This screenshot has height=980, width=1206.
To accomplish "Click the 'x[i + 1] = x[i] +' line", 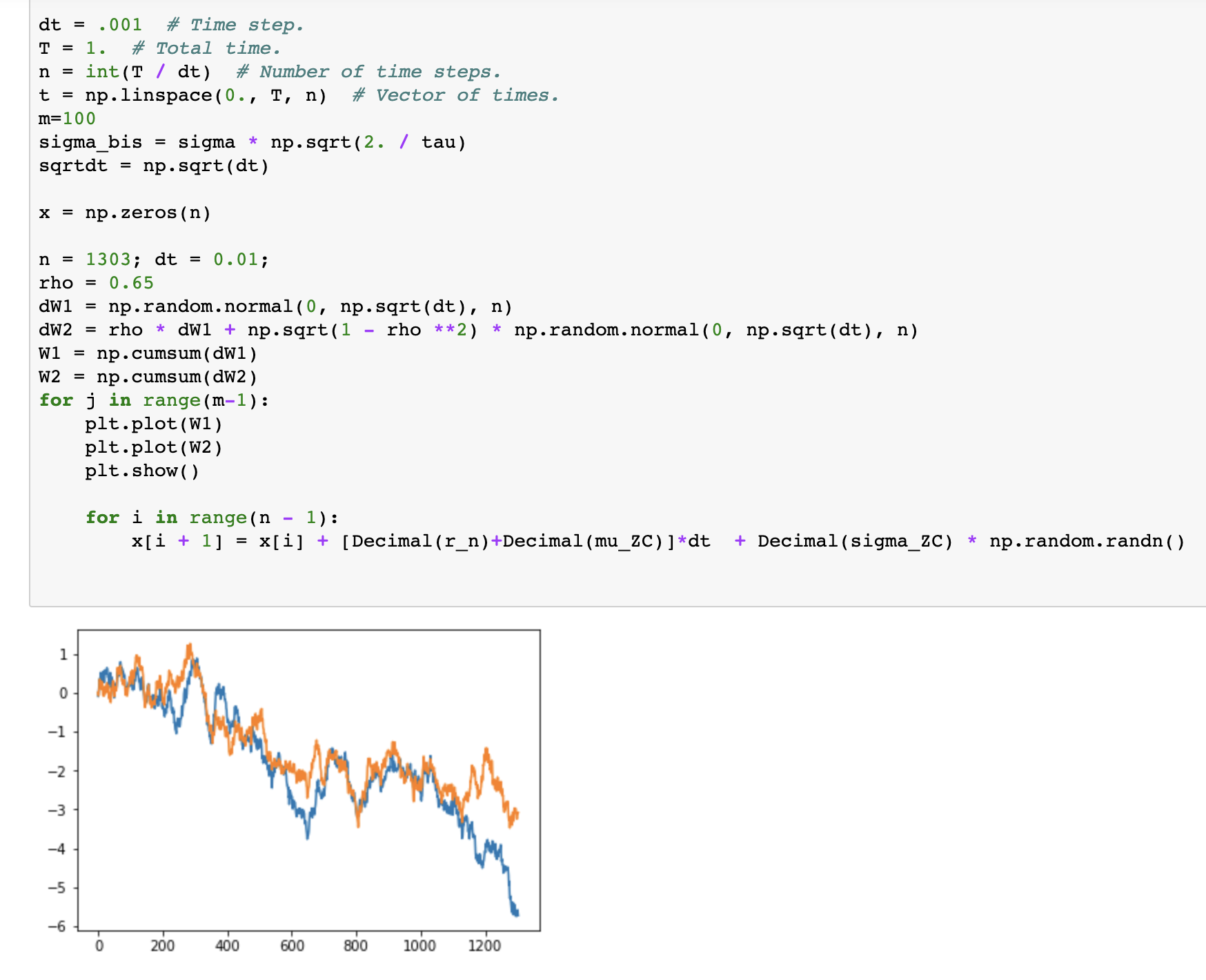I will click(659, 541).
